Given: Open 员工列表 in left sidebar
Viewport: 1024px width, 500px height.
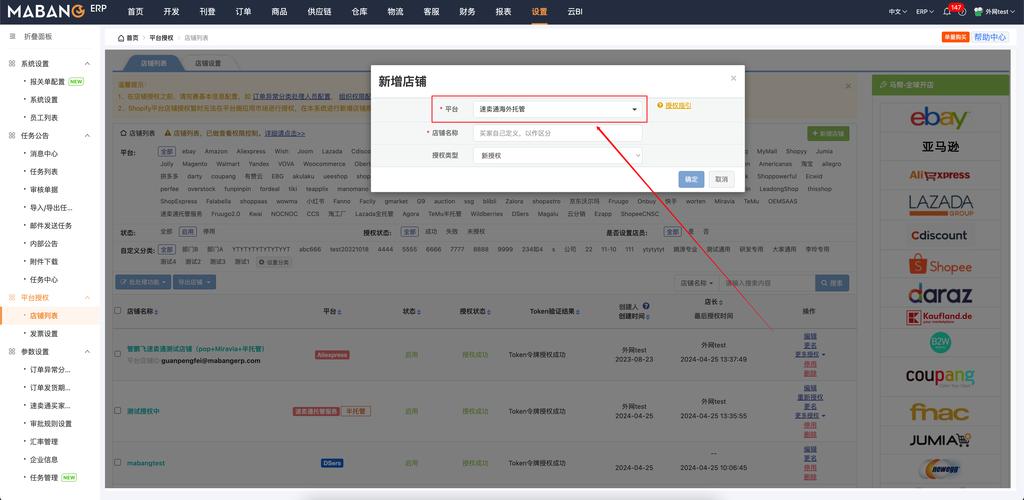Looking at the screenshot, I should pyautogui.click(x=44, y=117).
